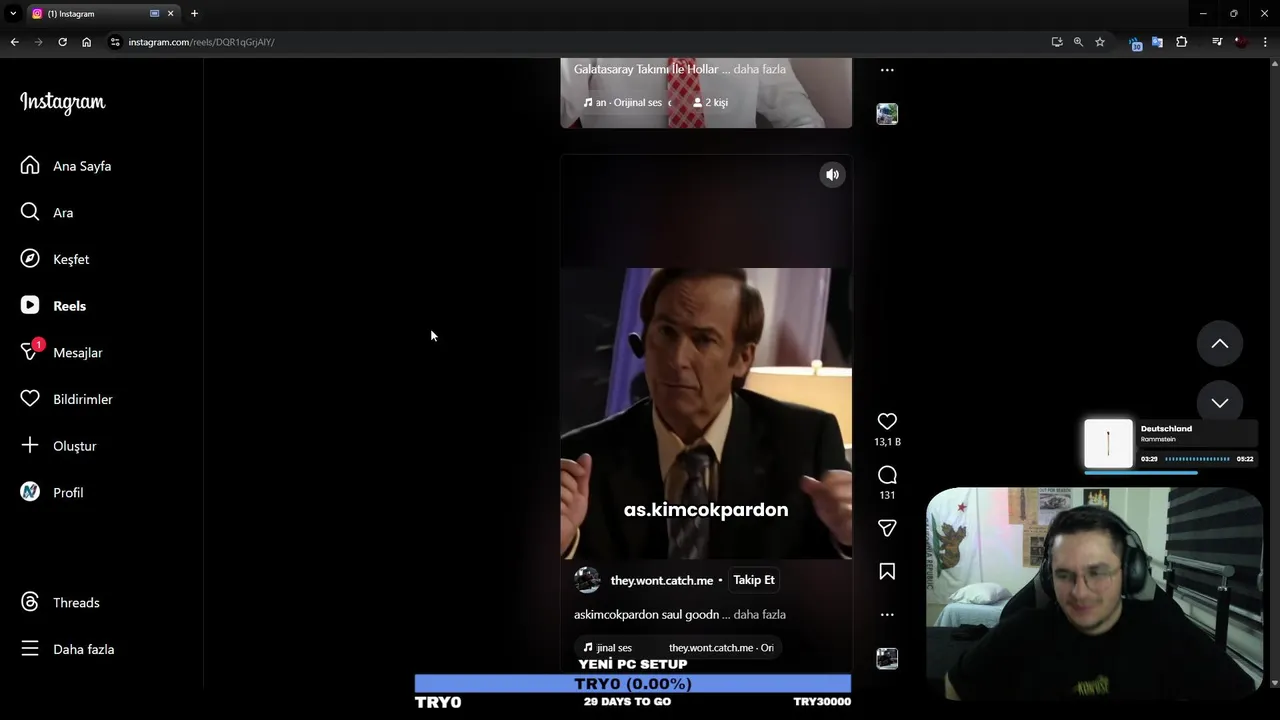Mute the reel with the speaker button
The height and width of the screenshot is (720, 1280).
[x=832, y=175]
